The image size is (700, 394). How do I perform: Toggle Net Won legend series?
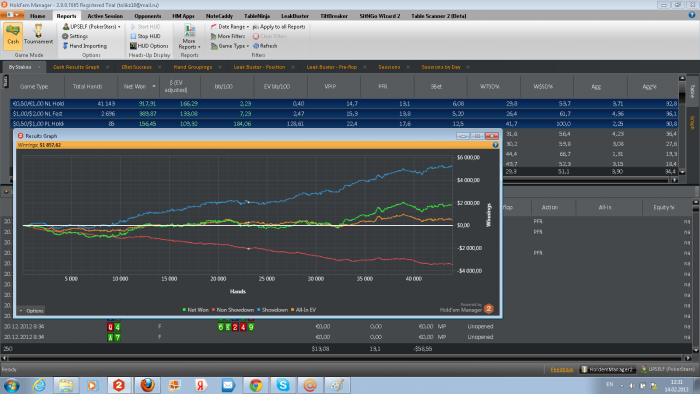pos(196,310)
